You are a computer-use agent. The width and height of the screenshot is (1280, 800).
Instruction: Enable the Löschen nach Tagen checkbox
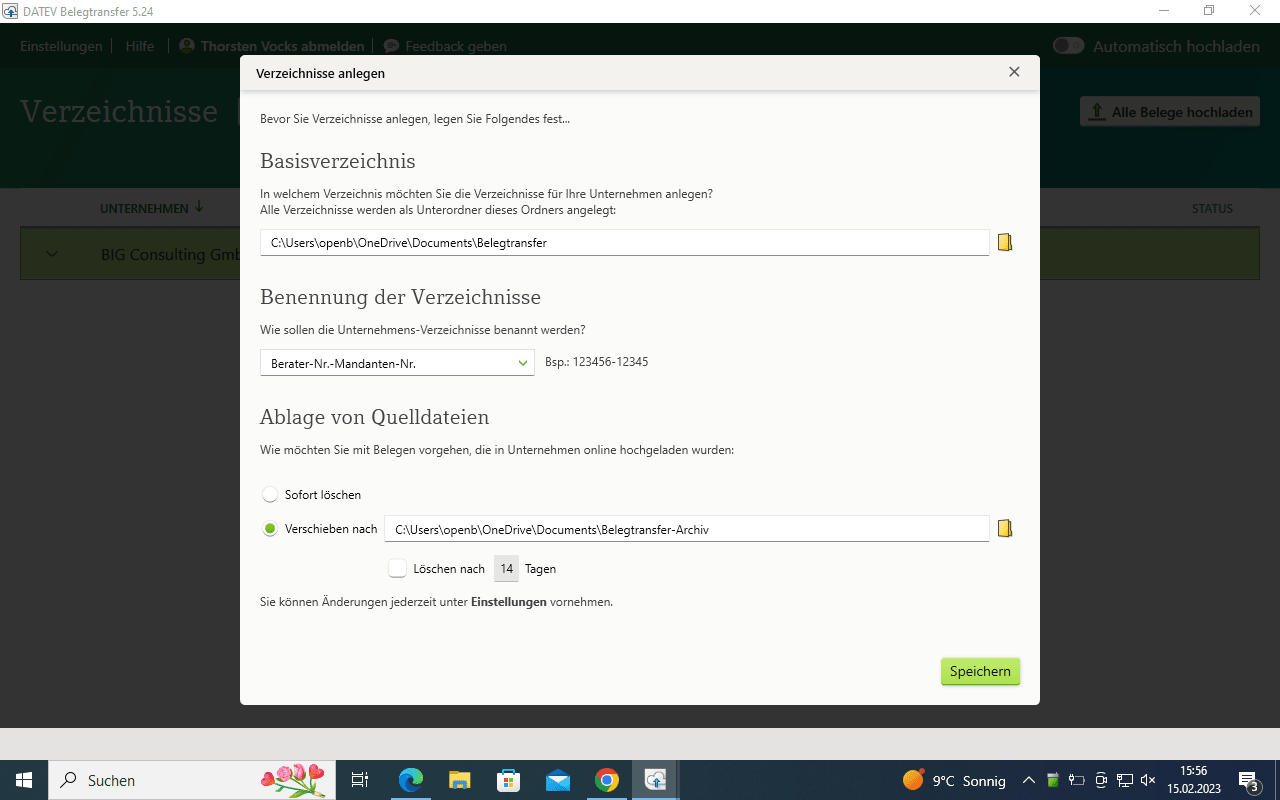(397, 568)
